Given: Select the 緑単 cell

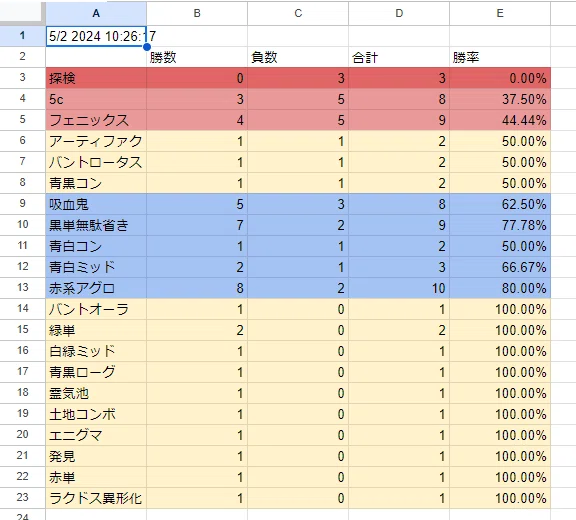Looking at the screenshot, I should click(x=96, y=330).
